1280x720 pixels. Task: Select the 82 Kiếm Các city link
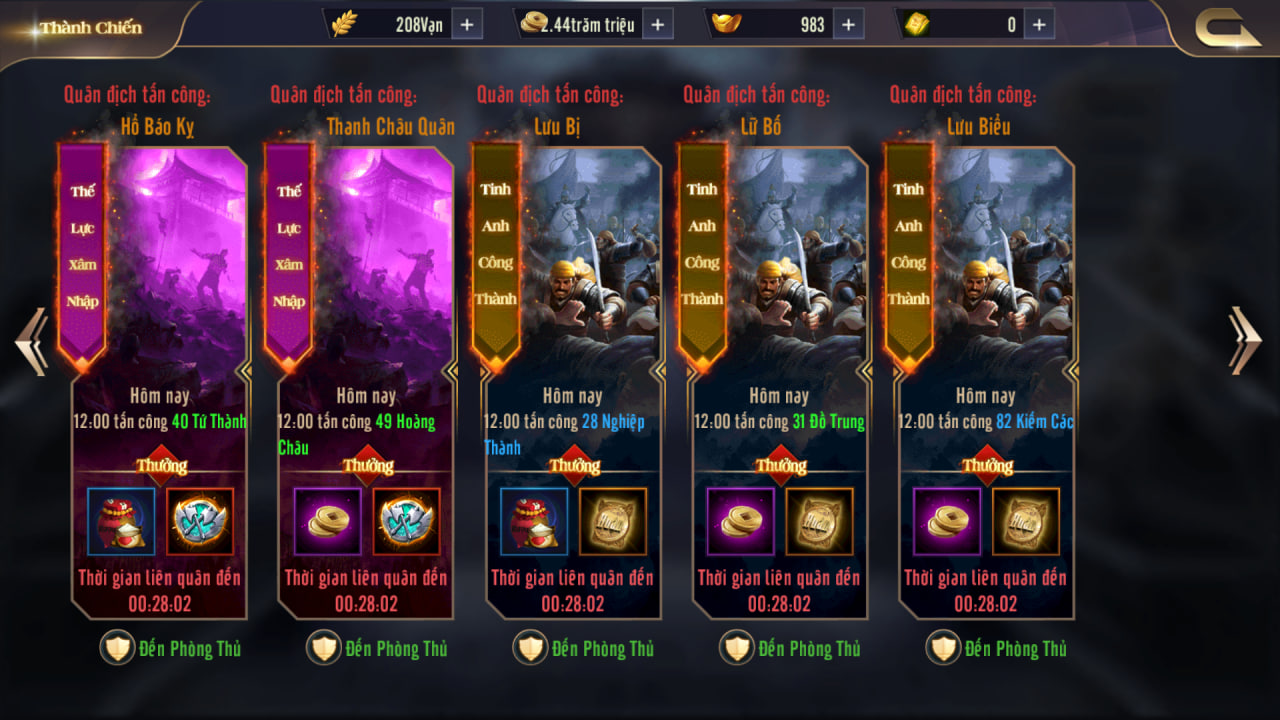pyautogui.click(x=1035, y=422)
